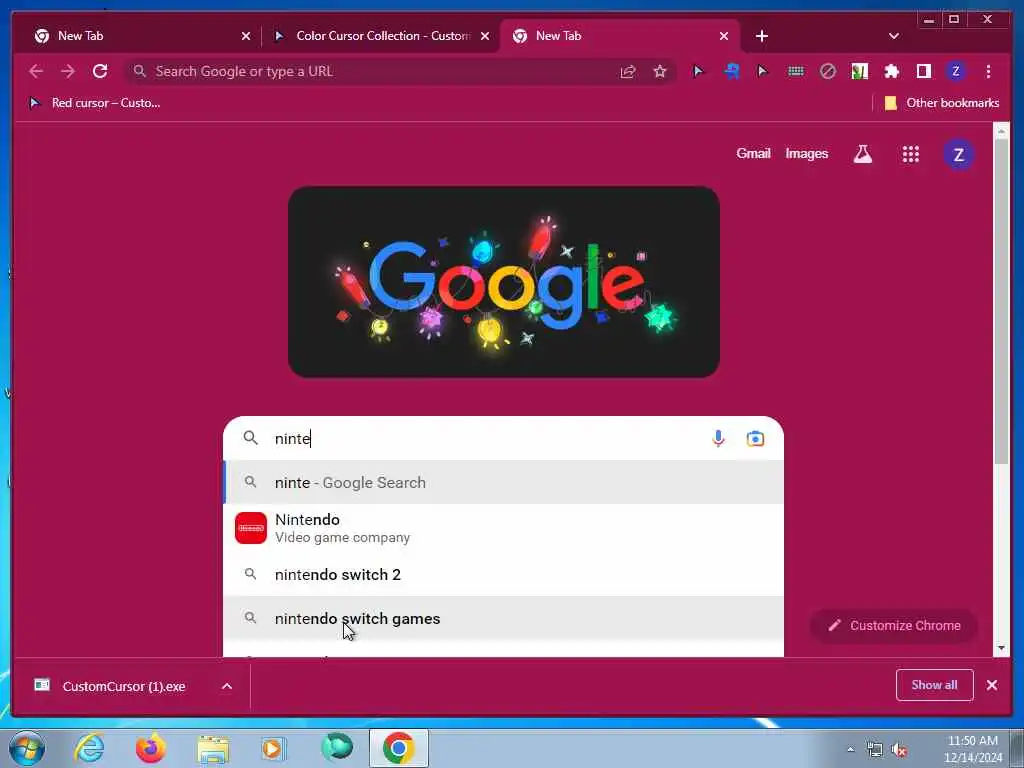The height and width of the screenshot is (768, 1024).
Task: Expand the CustomCursor (1).exe download options
Action: [227, 686]
